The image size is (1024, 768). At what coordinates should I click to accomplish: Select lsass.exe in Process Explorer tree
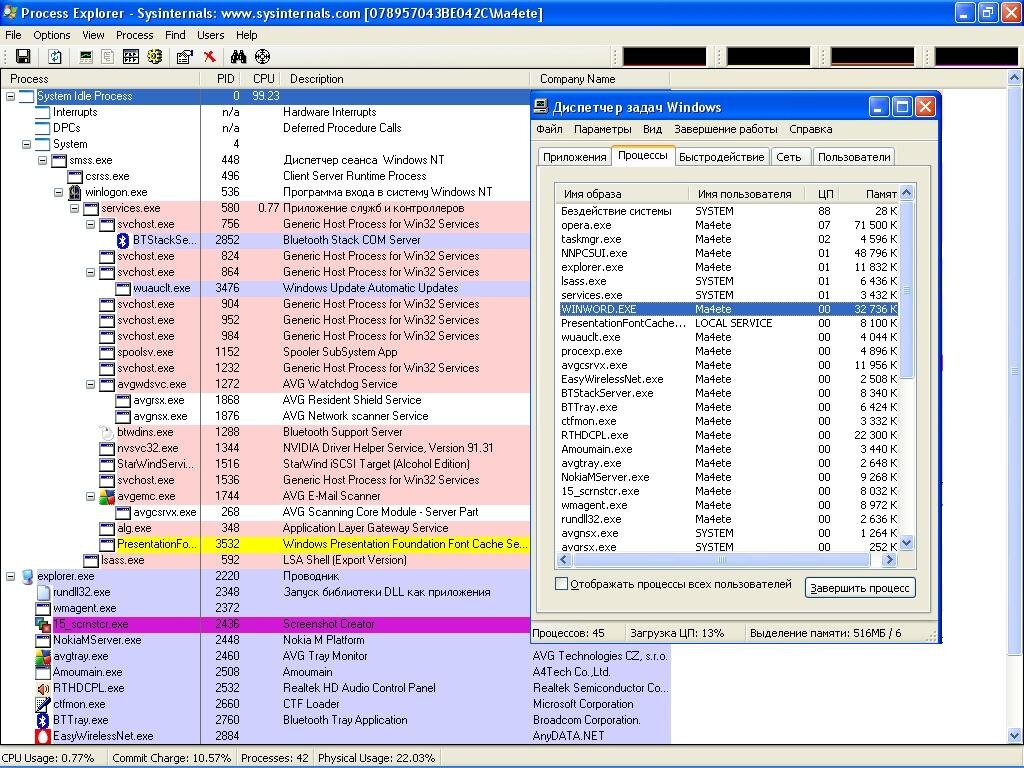(x=122, y=560)
